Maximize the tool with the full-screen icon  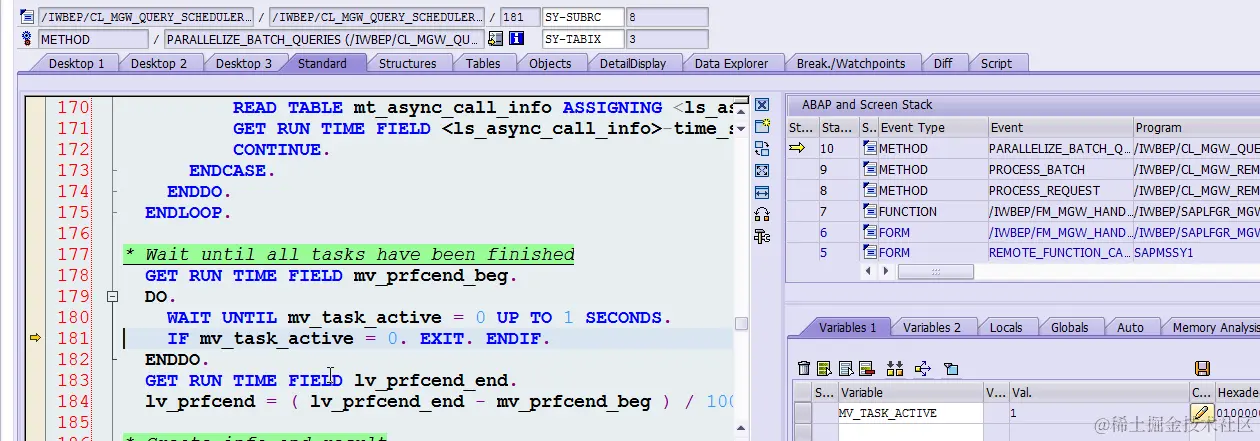(x=762, y=170)
